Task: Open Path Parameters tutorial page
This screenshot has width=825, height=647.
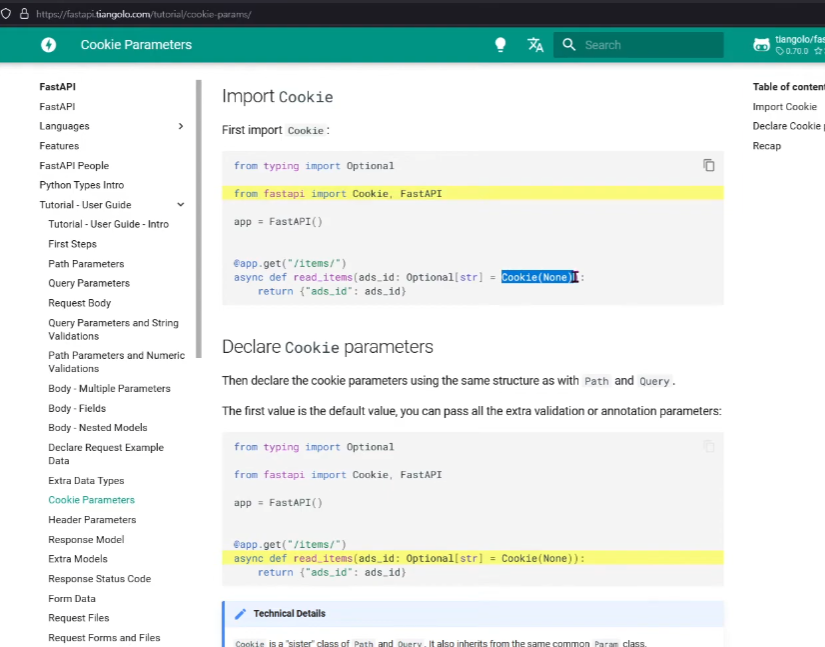Action: [86, 264]
